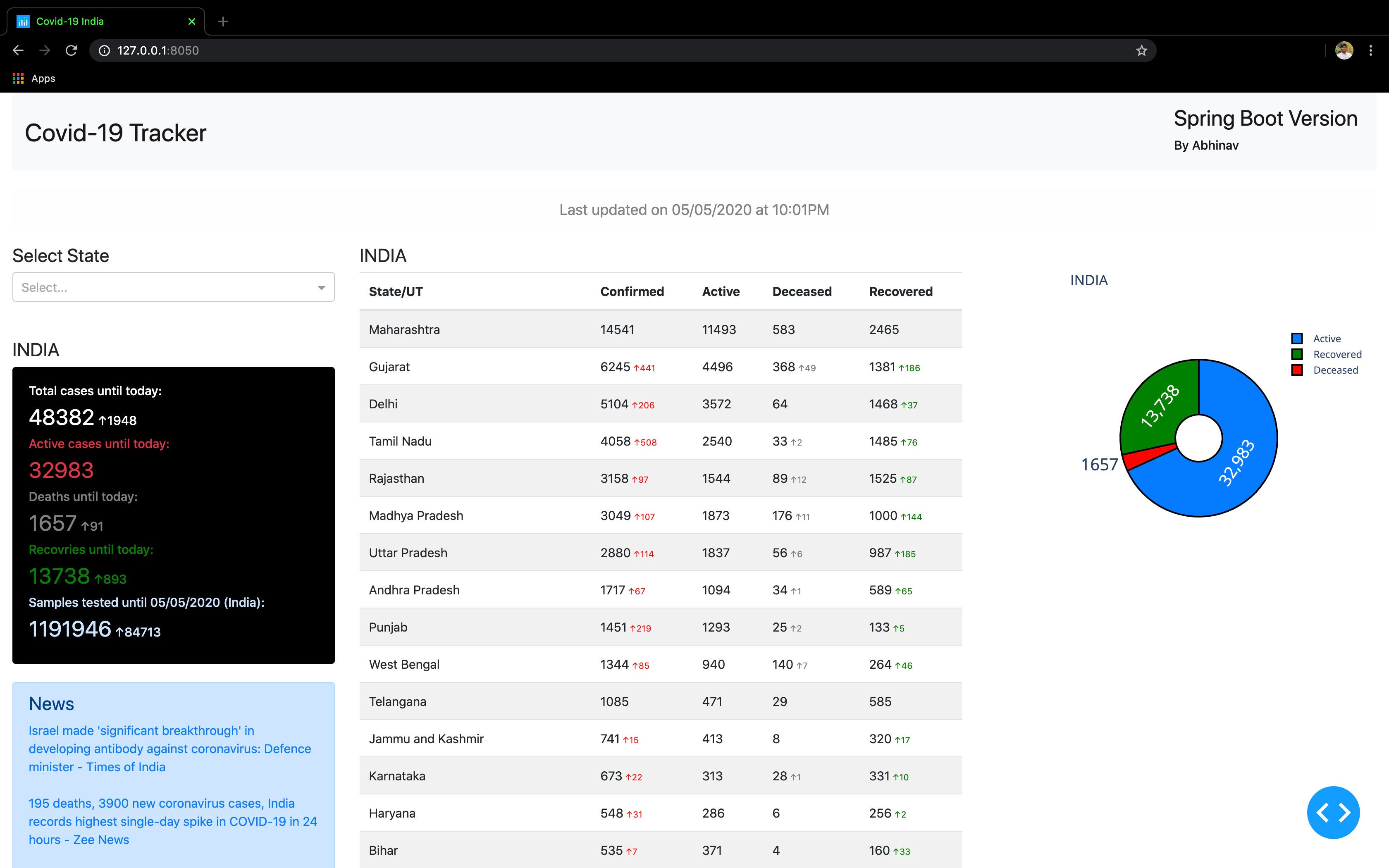Click the browser back arrow

(x=18, y=50)
